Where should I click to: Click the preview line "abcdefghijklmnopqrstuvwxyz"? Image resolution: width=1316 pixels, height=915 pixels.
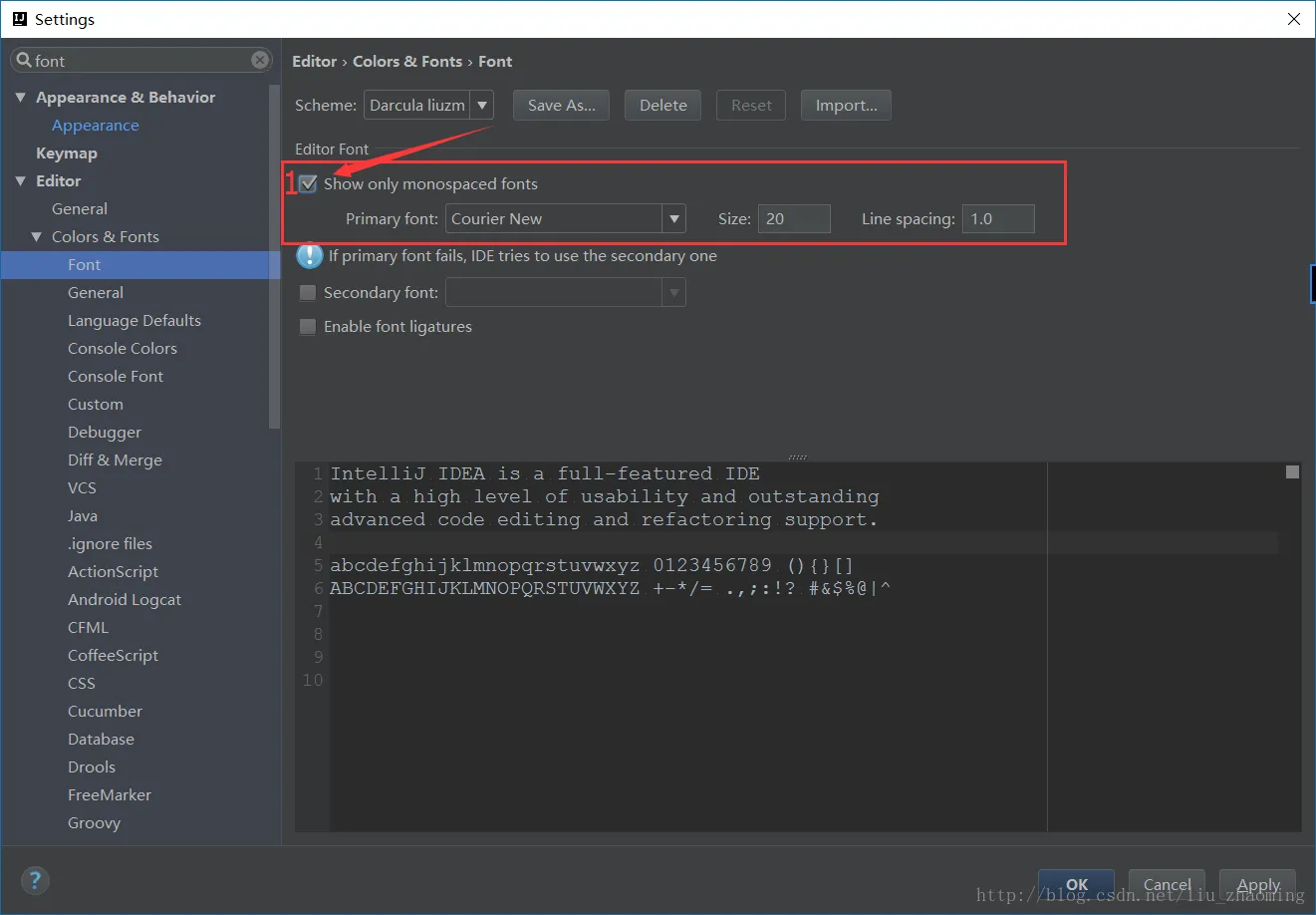pyautogui.click(x=592, y=565)
